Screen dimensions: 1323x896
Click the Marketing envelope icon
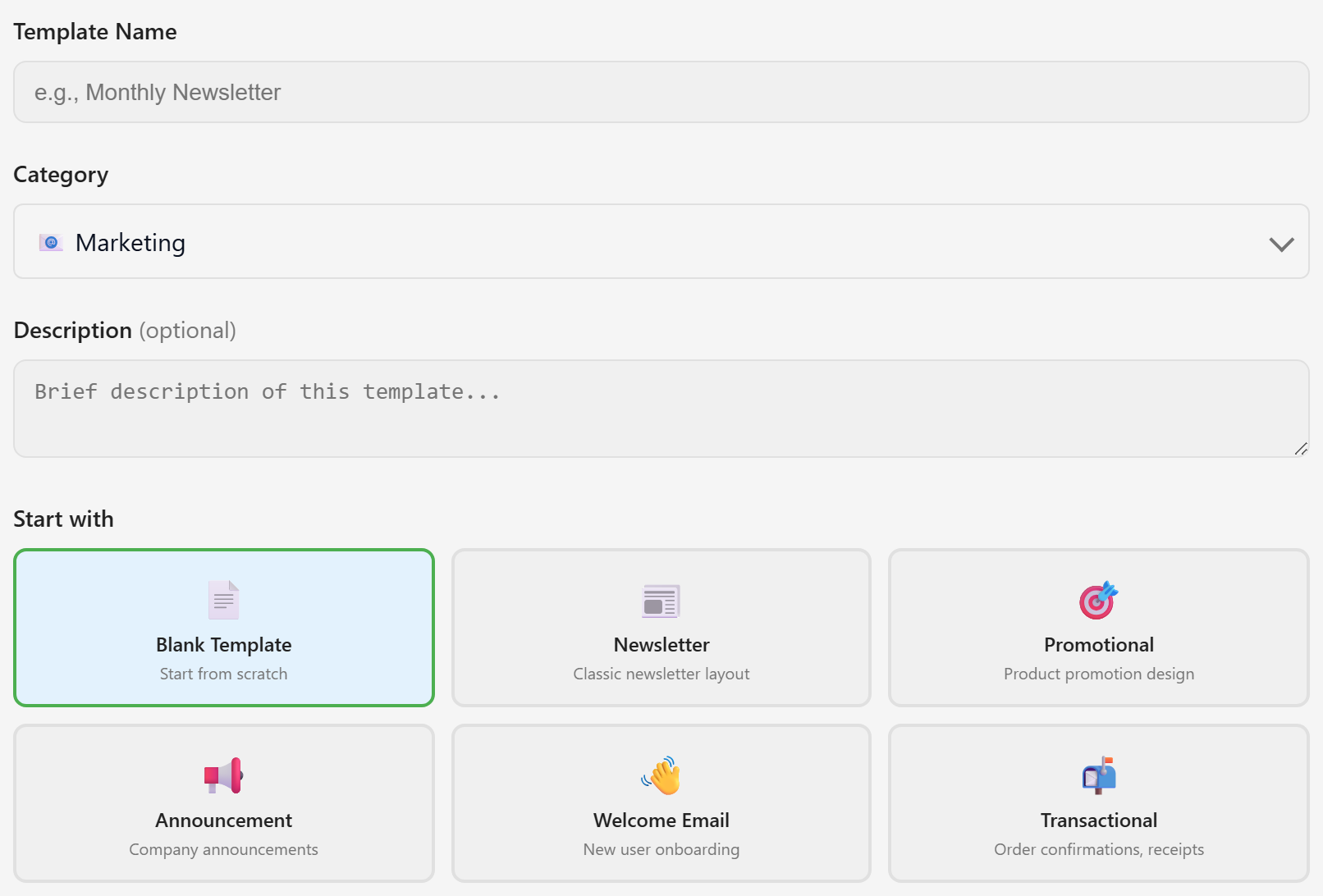click(51, 242)
